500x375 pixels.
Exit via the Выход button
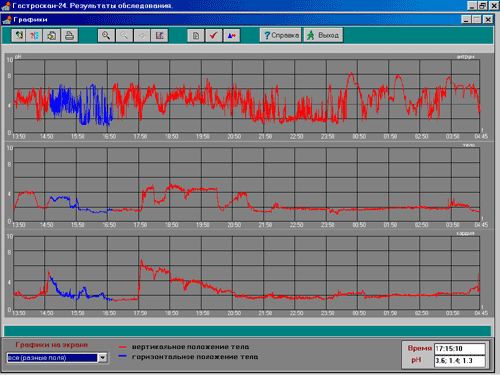click(323, 35)
